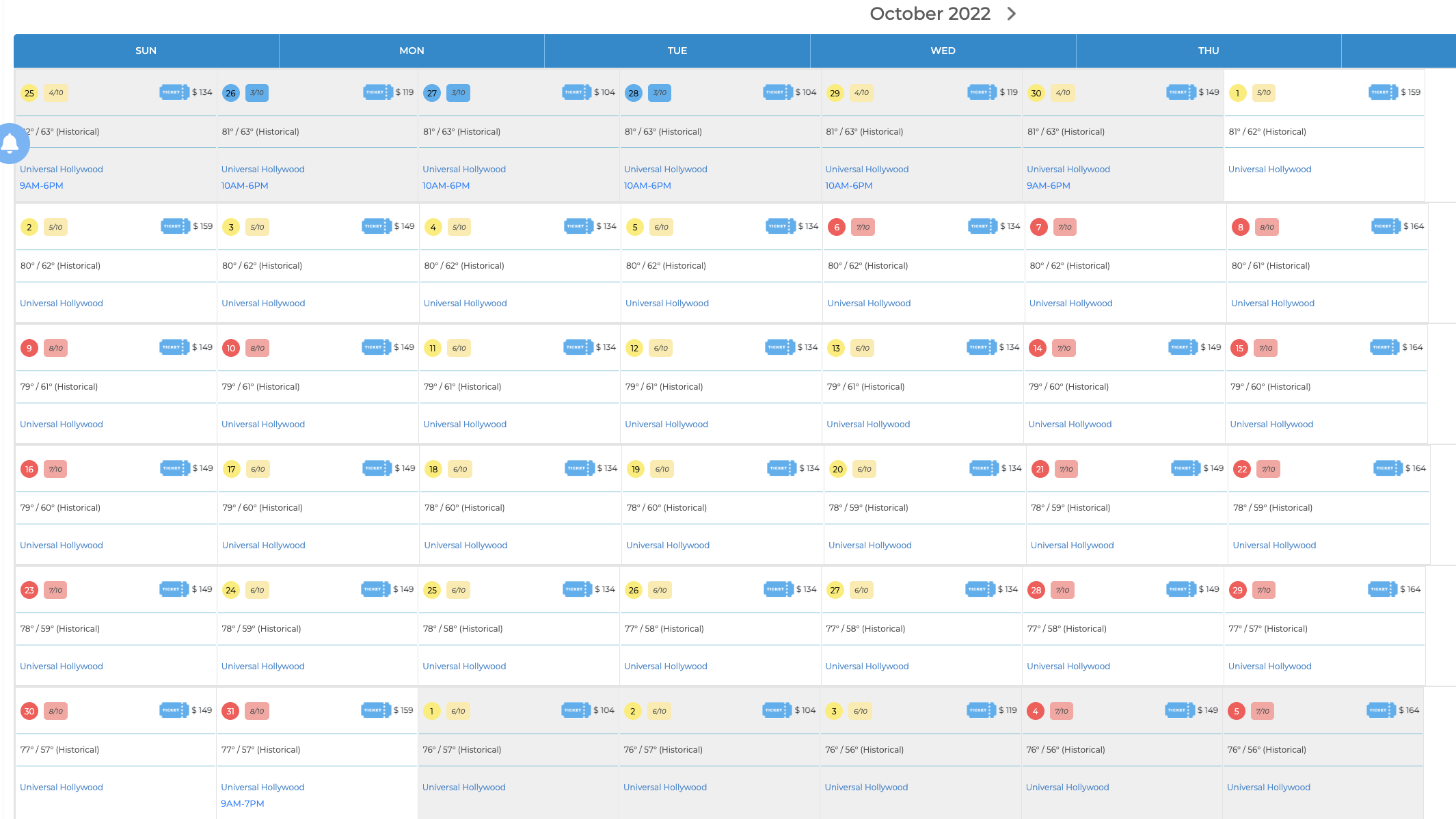Viewport: 1456px width, 819px height.
Task: Click ticket icon for October 11 at $134
Action: pos(578,347)
